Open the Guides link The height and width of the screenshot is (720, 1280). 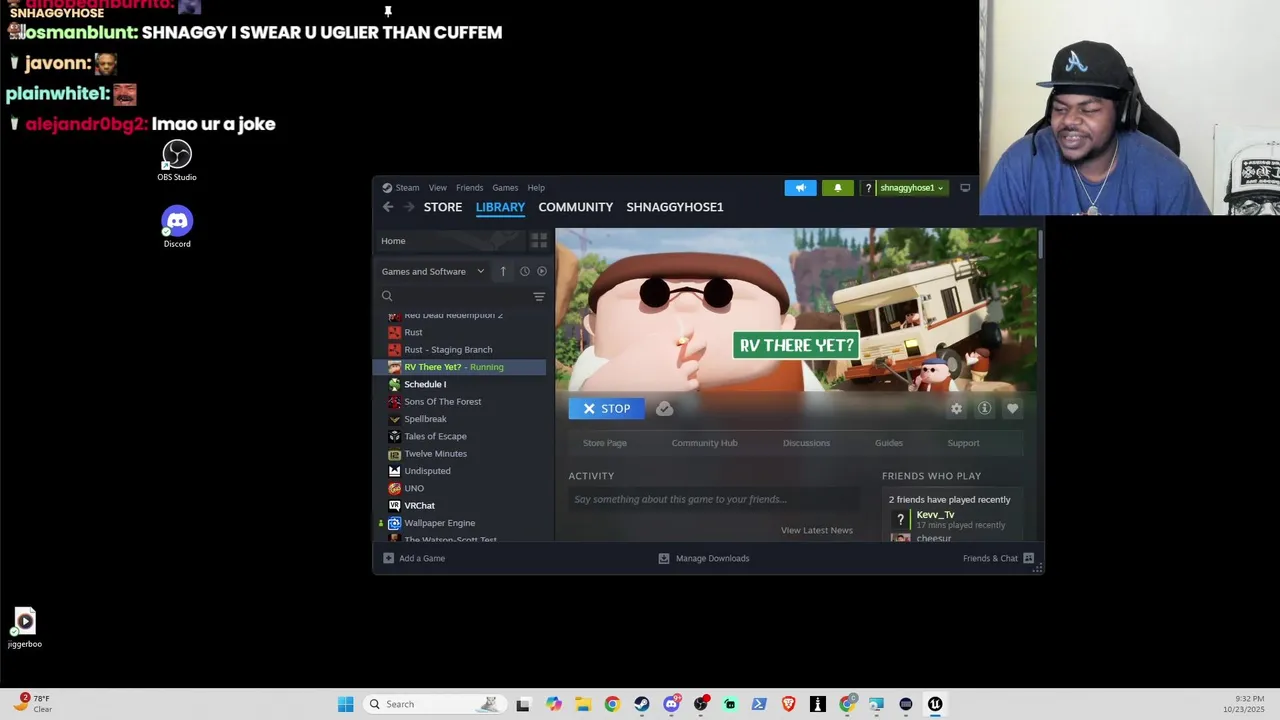tap(889, 443)
